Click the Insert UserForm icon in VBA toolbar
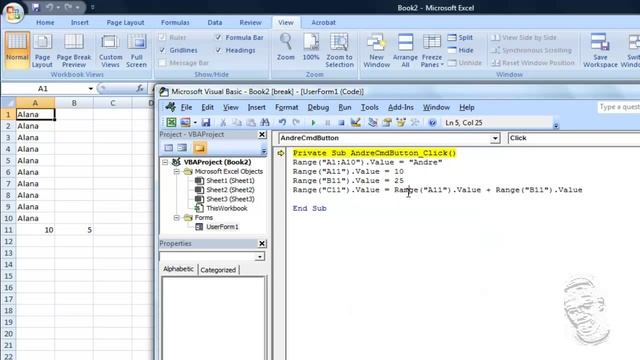The height and width of the screenshot is (360, 640). pyautogui.click(x=185, y=122)
